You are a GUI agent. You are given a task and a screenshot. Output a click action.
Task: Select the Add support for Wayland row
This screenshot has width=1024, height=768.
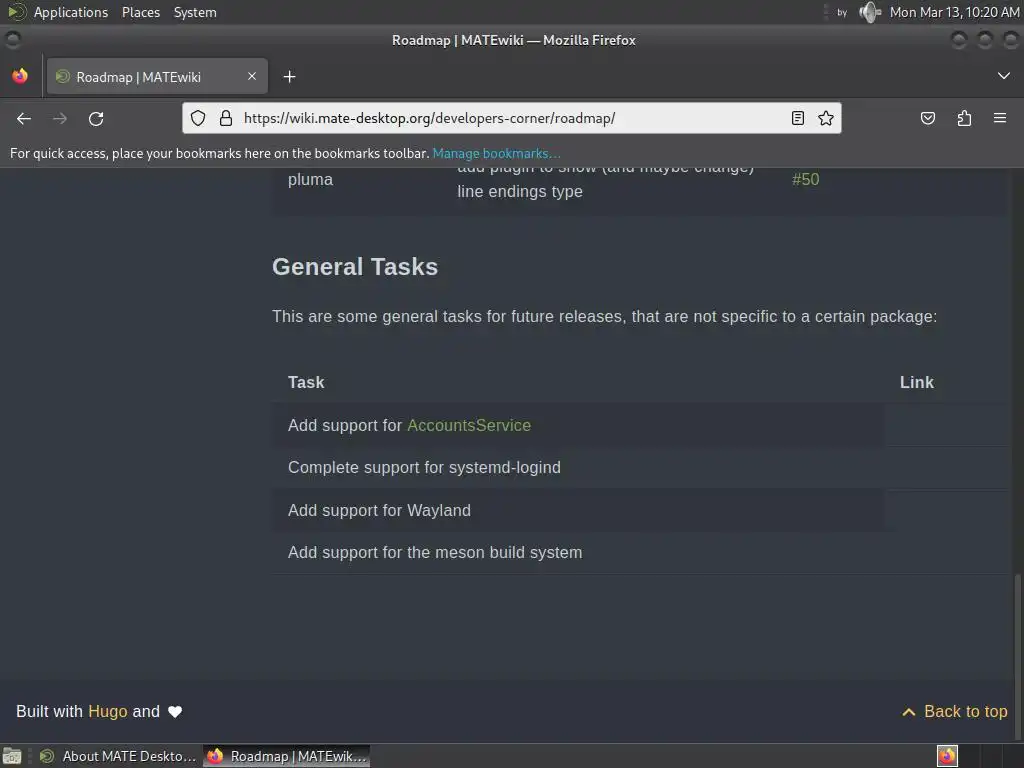click(640, 510)
